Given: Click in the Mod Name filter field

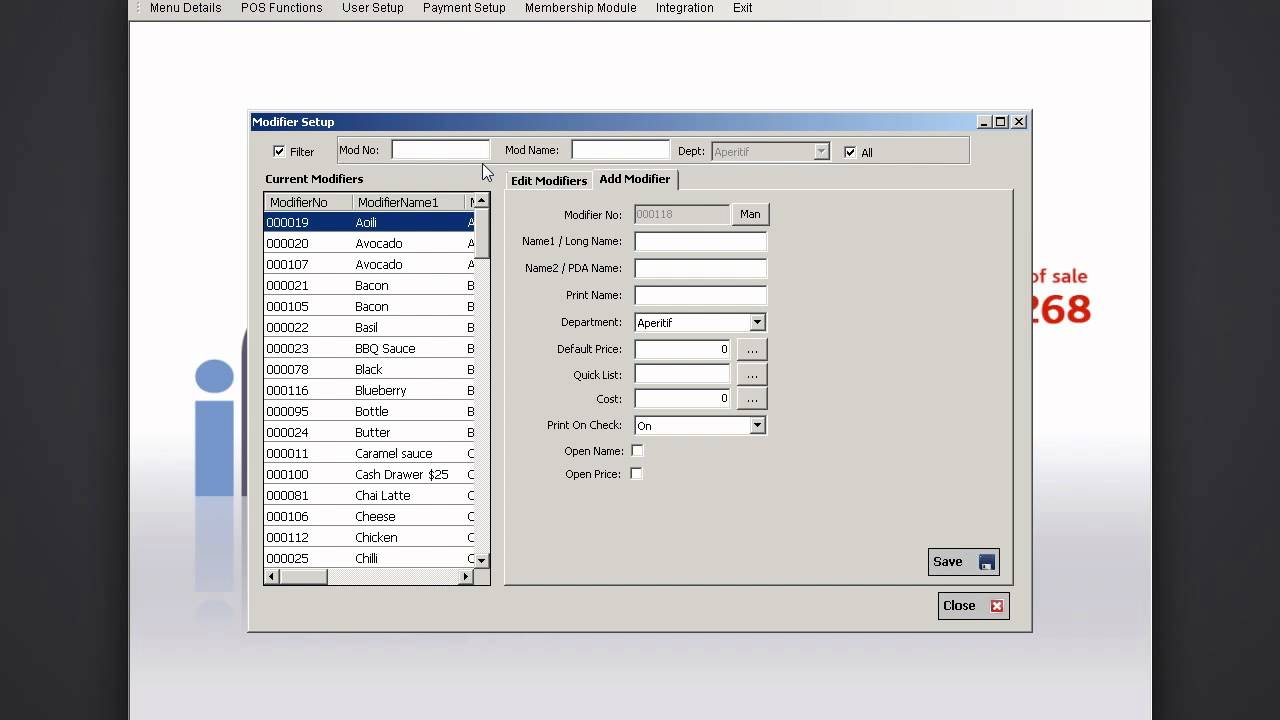Looking at the screenshot, I should [621, 150].
